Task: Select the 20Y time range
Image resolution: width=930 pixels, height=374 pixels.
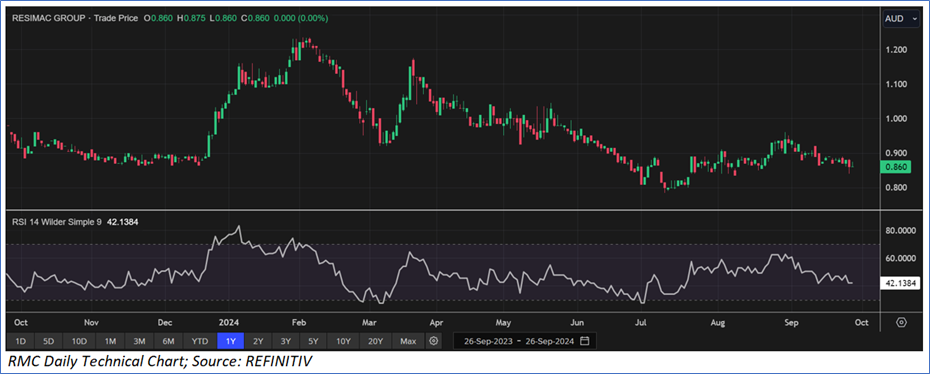Action: point(375,341)
